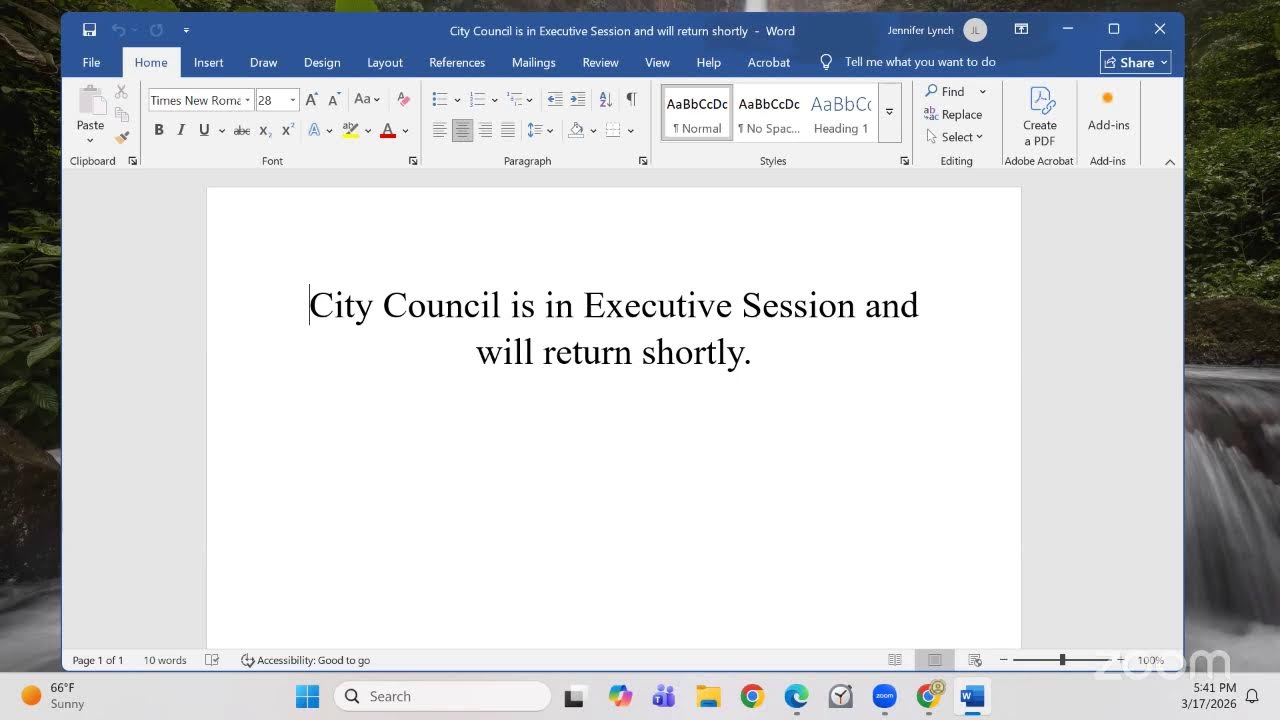Click the Format Painter brush icon
Screen dimensions: 1280x720
[x=121, y=137]
